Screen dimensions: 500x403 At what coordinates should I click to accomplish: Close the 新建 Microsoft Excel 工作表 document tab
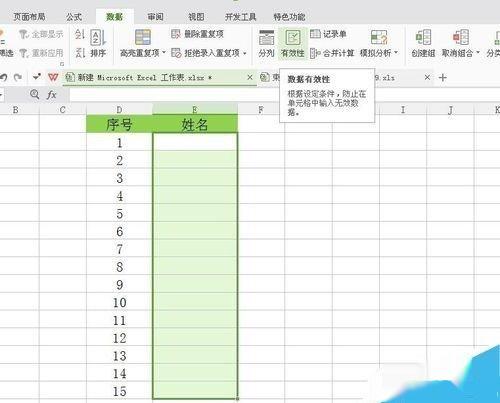click(250, 77)
